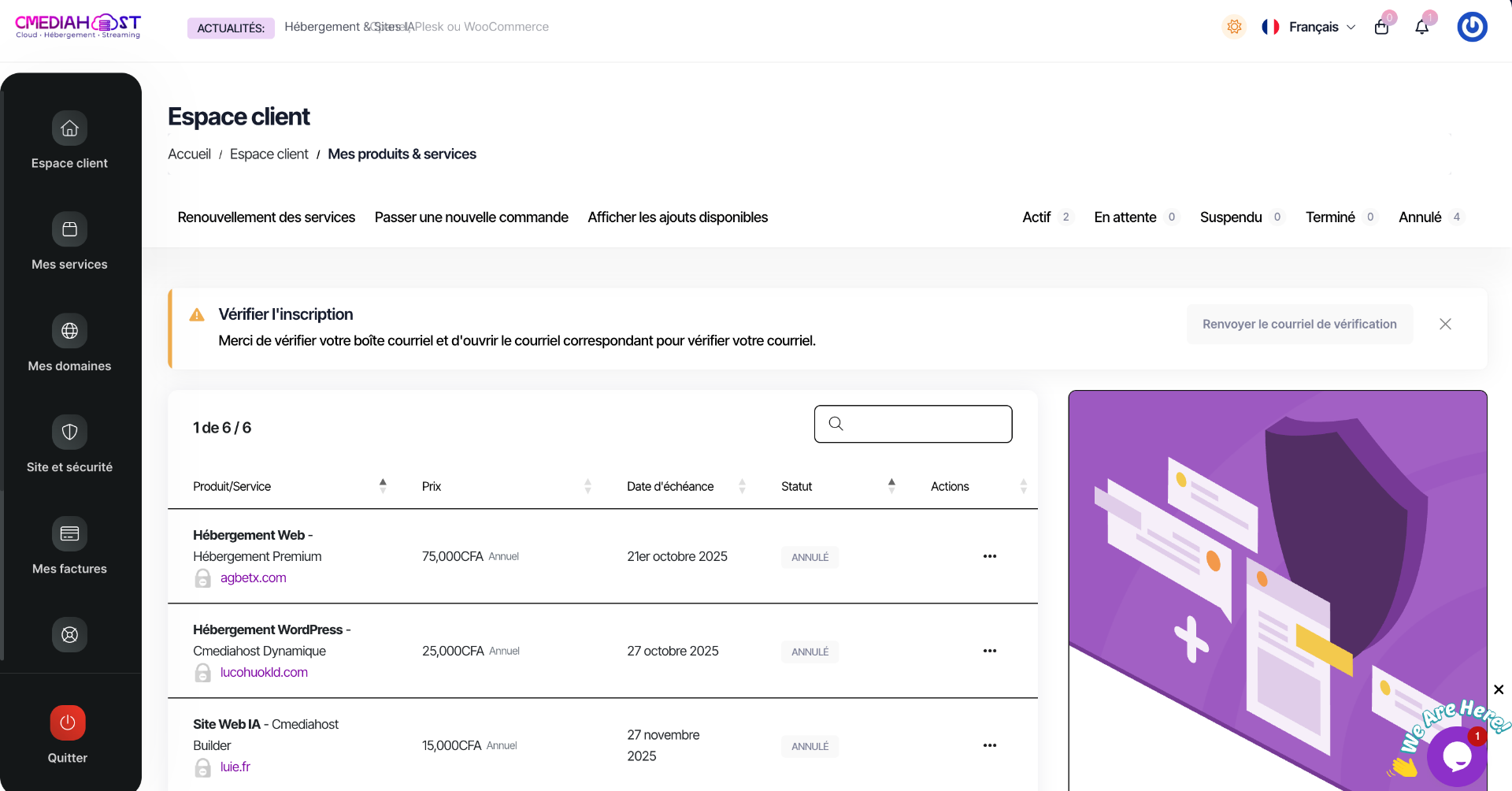Viewport: 1512px width, 791px height.
Task: Click the Site Web IA product title
Action: [x=227, y=724]
